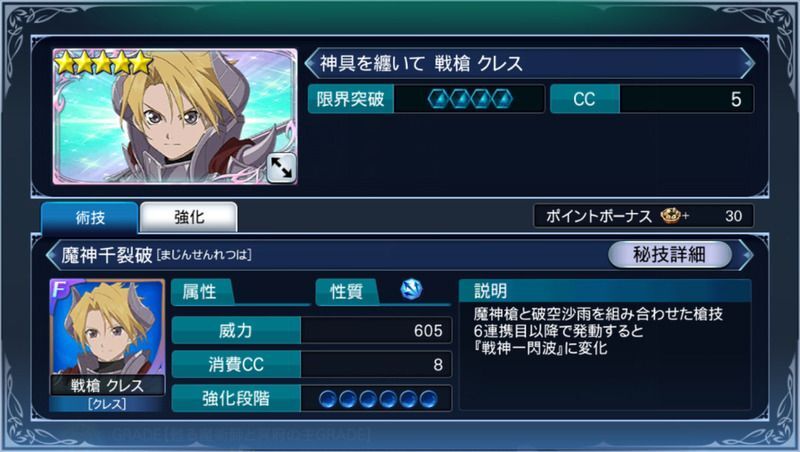This screenshot has width=800, height=452.
Task: Switch to the 強化 tab
Action: [189, 217]
